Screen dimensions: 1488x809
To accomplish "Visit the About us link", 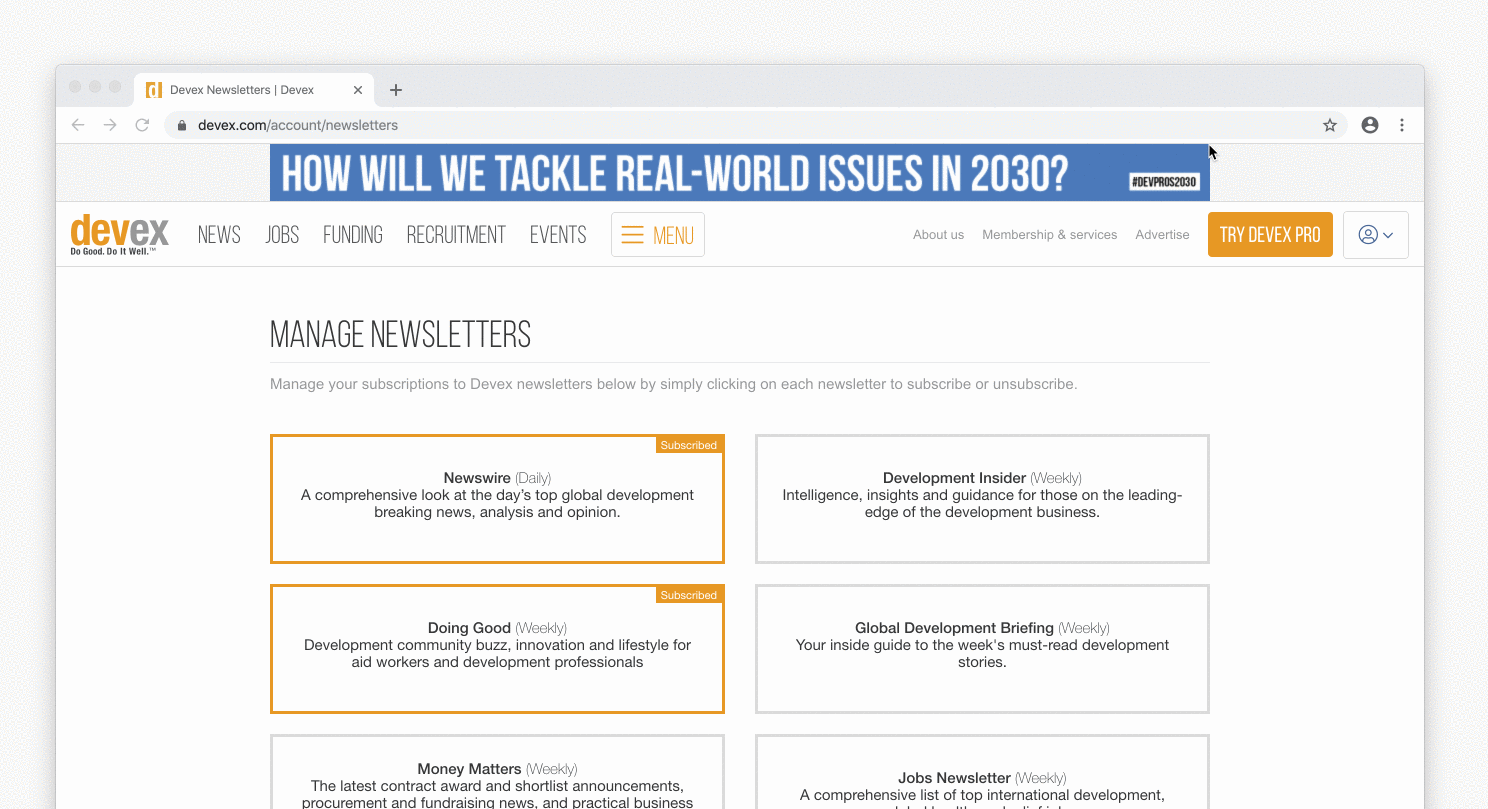I will (938, 235).
